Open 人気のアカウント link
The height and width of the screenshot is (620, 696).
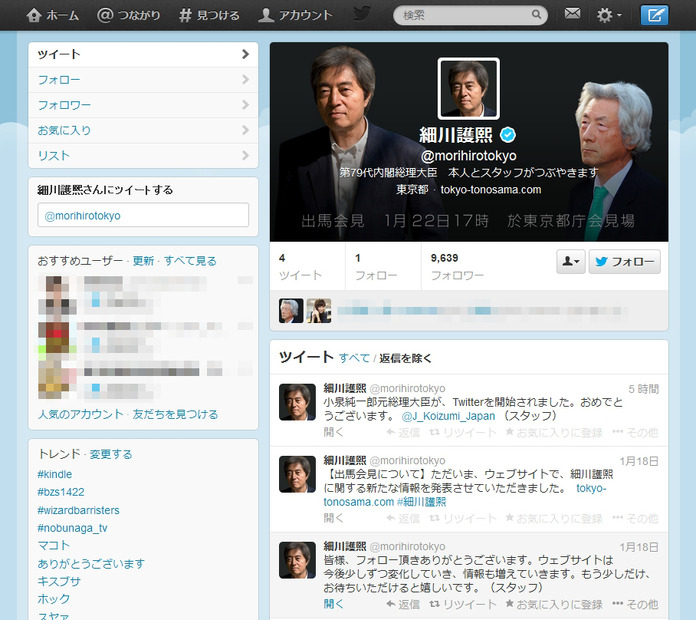(80, 414)
